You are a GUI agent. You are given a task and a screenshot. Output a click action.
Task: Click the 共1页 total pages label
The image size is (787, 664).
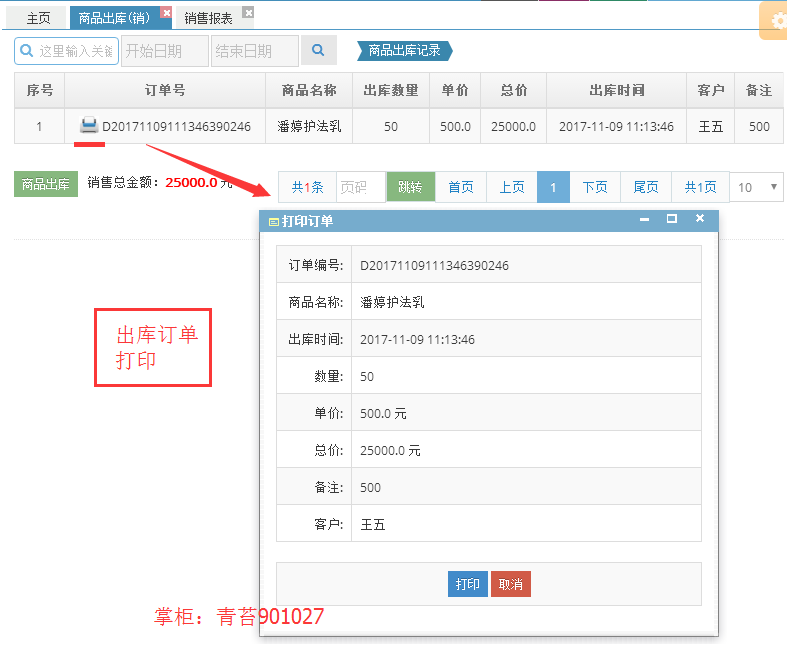700,187
